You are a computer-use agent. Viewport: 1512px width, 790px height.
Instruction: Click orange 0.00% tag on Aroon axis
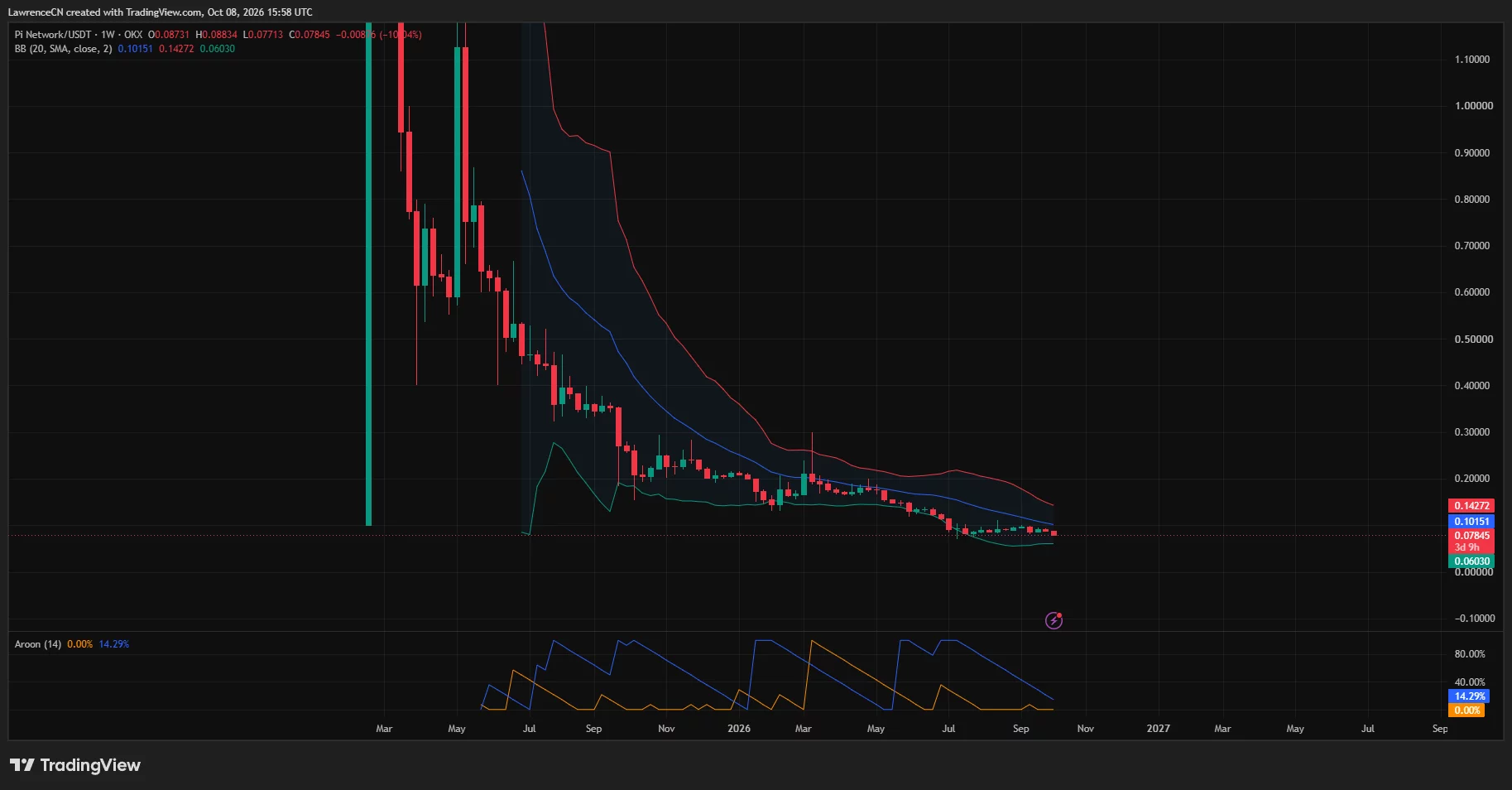click(1466, 711)
